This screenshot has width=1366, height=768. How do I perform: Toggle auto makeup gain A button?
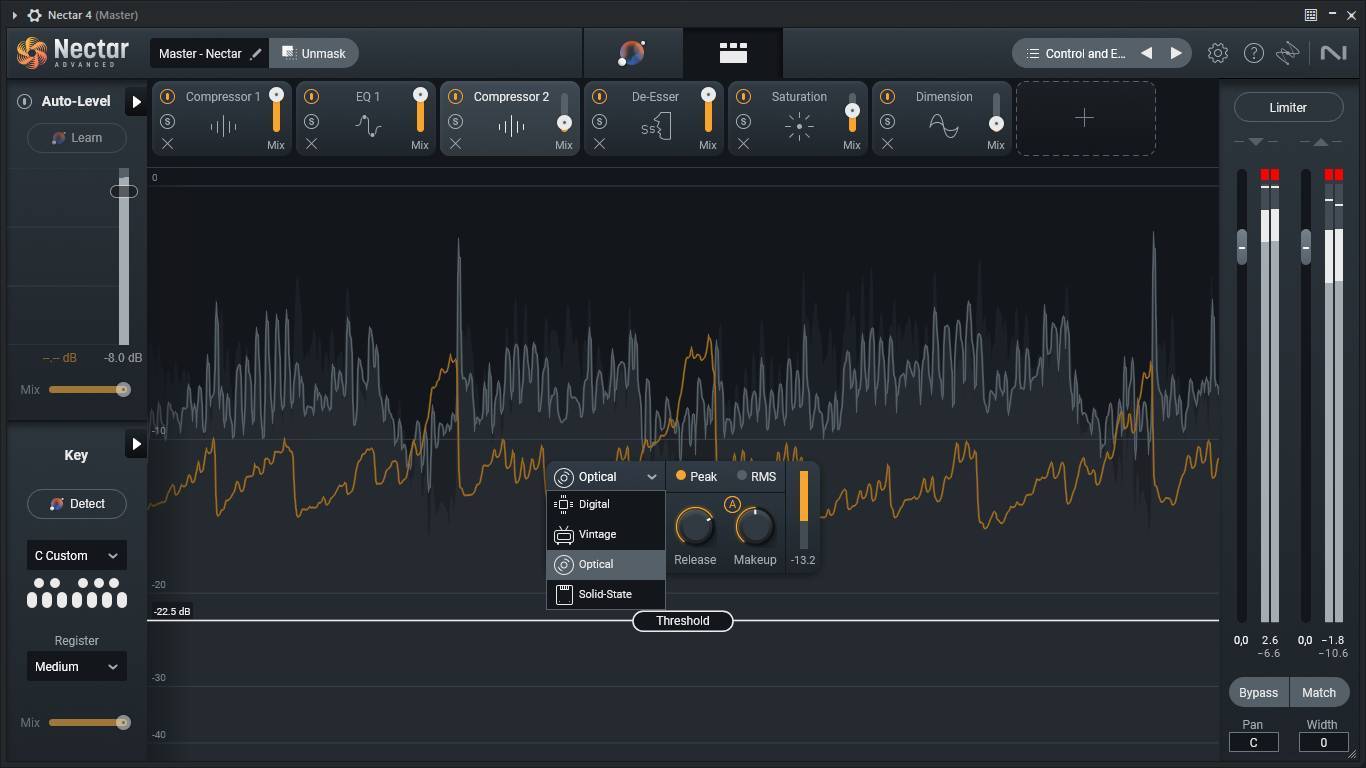(x=732, y=505)
